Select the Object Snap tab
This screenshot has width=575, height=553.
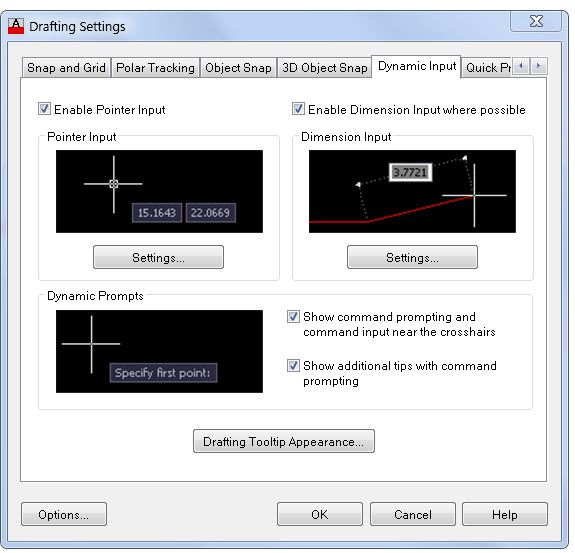238,68
